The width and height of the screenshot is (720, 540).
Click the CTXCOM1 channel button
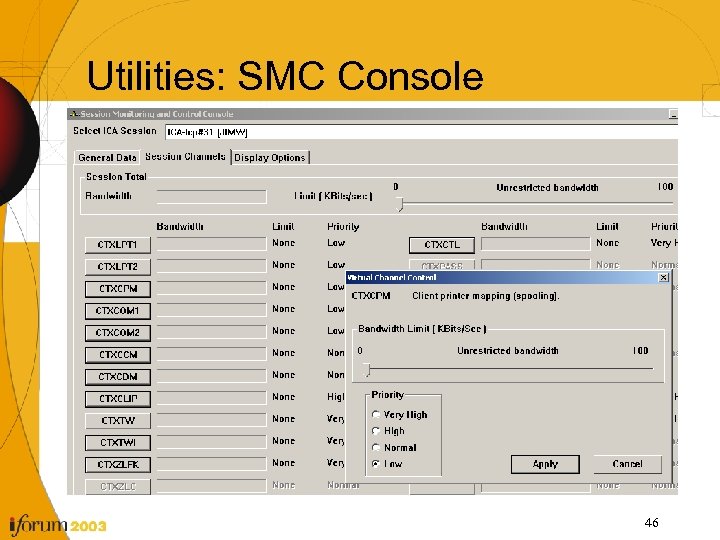click(x=118, y=311)
